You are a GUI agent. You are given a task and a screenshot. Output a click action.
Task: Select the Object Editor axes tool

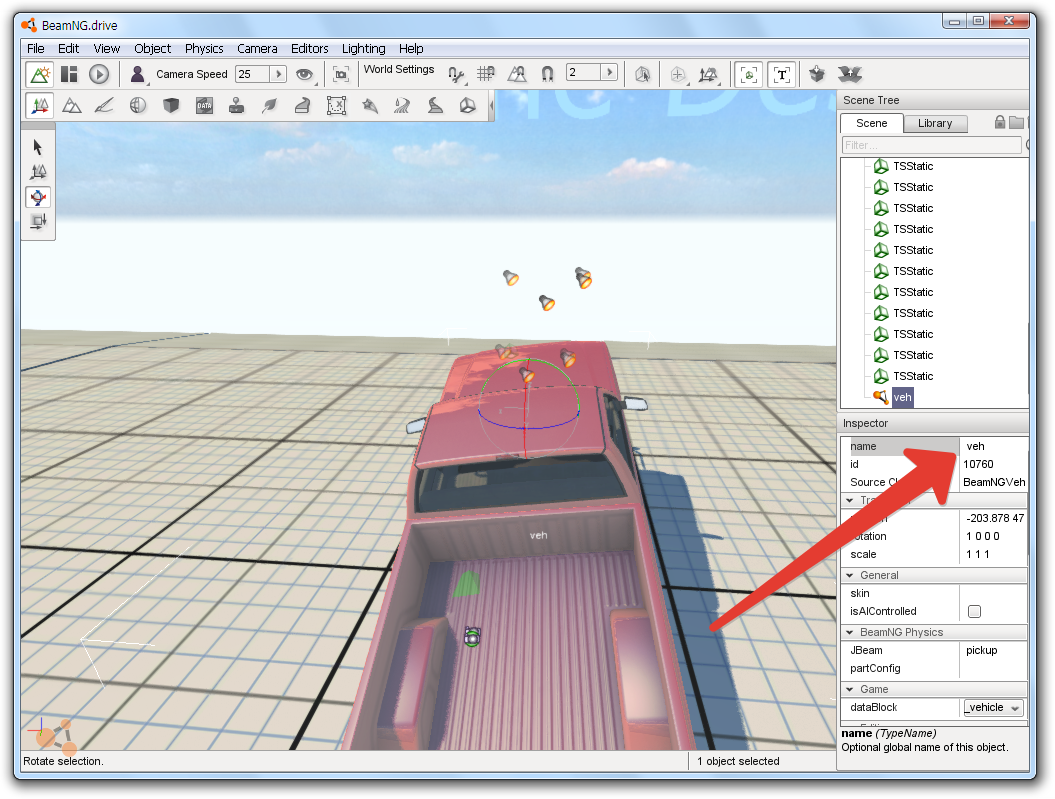point(40,106)
